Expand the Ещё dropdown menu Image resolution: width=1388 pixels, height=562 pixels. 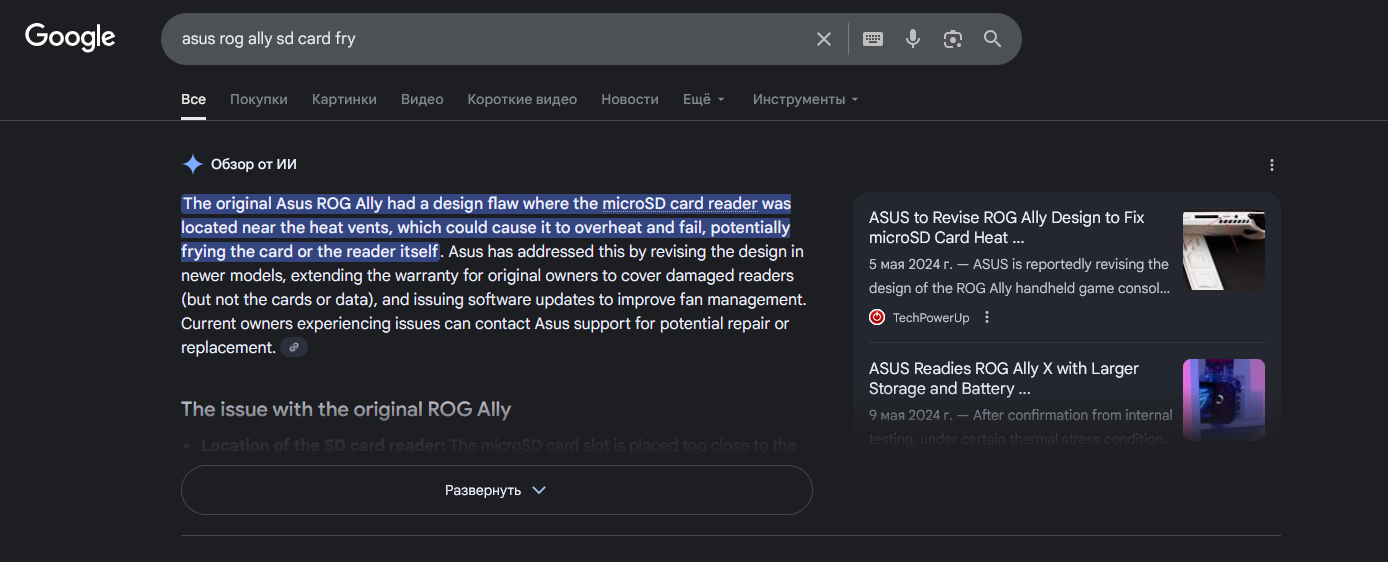click(704, 99)
